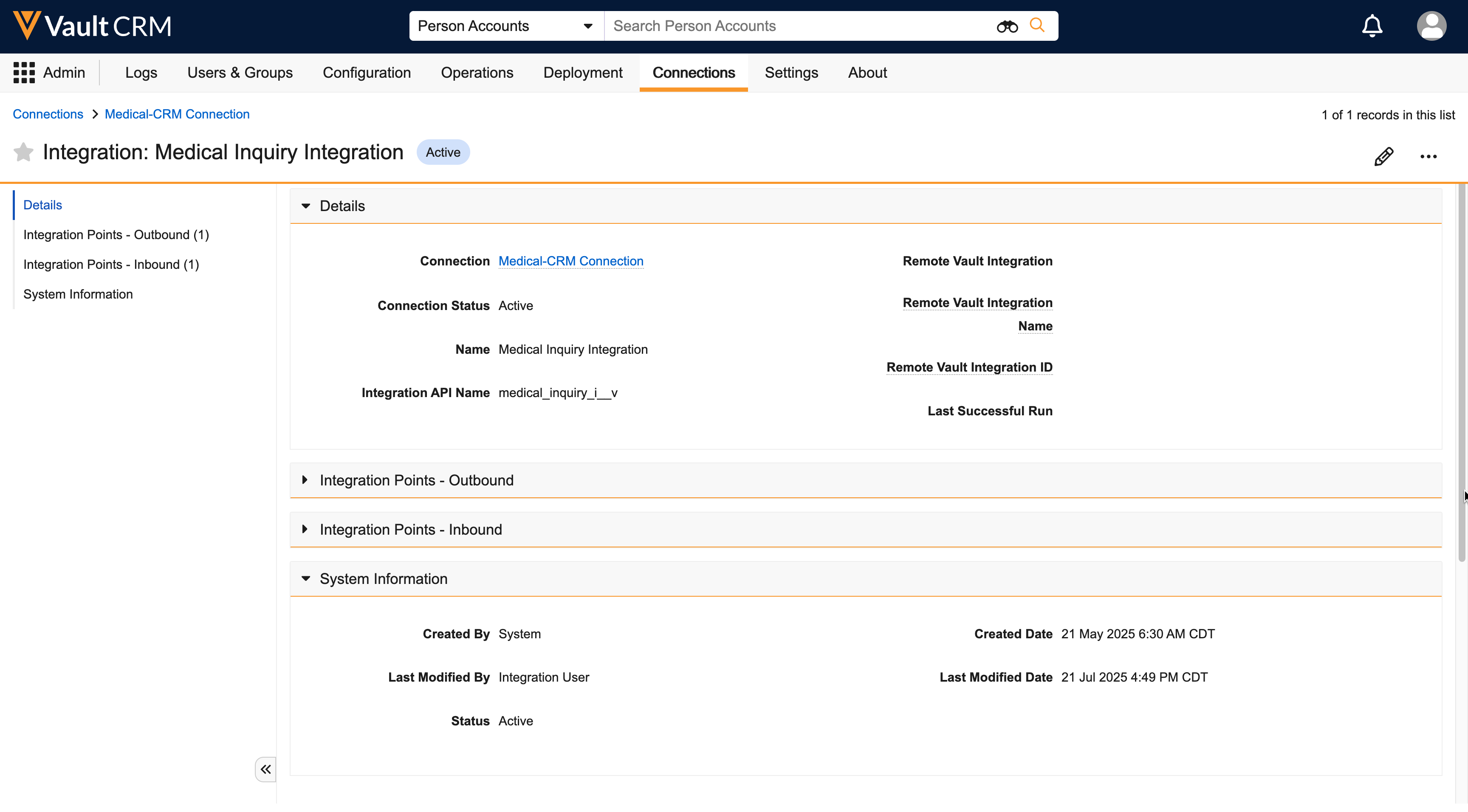Go to Connections breadcrumb link

tap(48, 114)
